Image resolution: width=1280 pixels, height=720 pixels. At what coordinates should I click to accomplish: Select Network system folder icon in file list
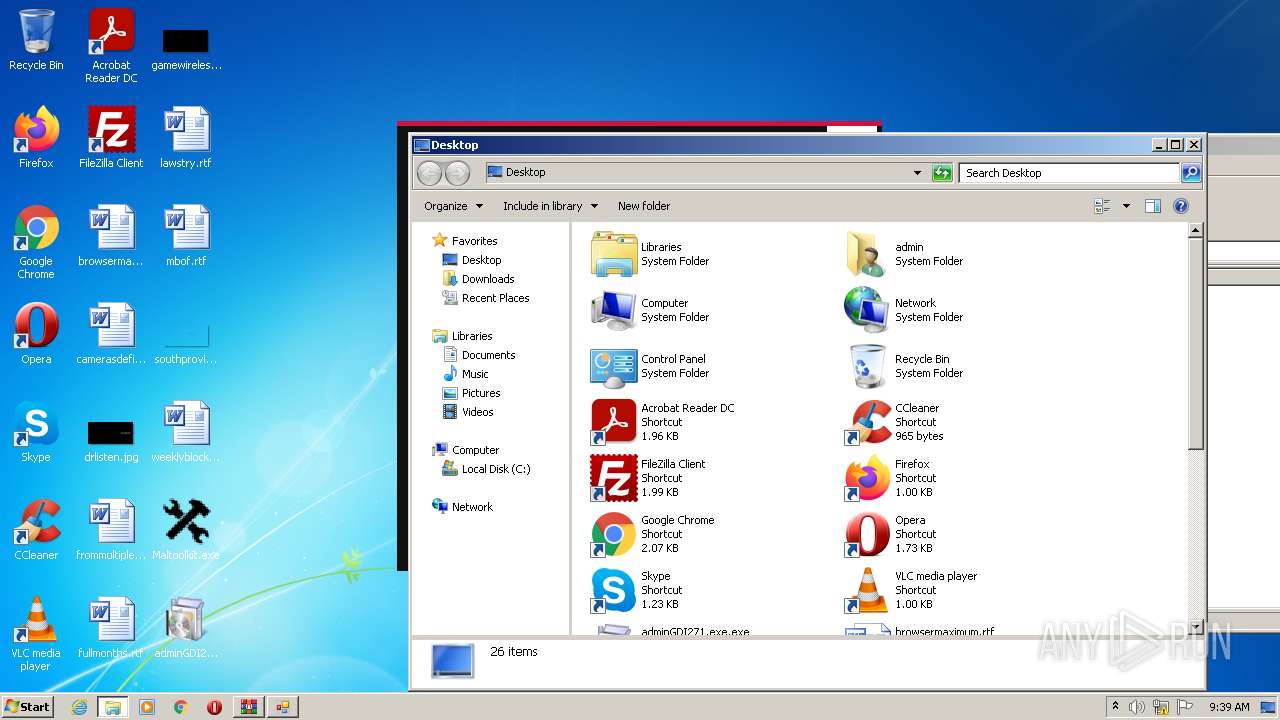coord(867,310)
